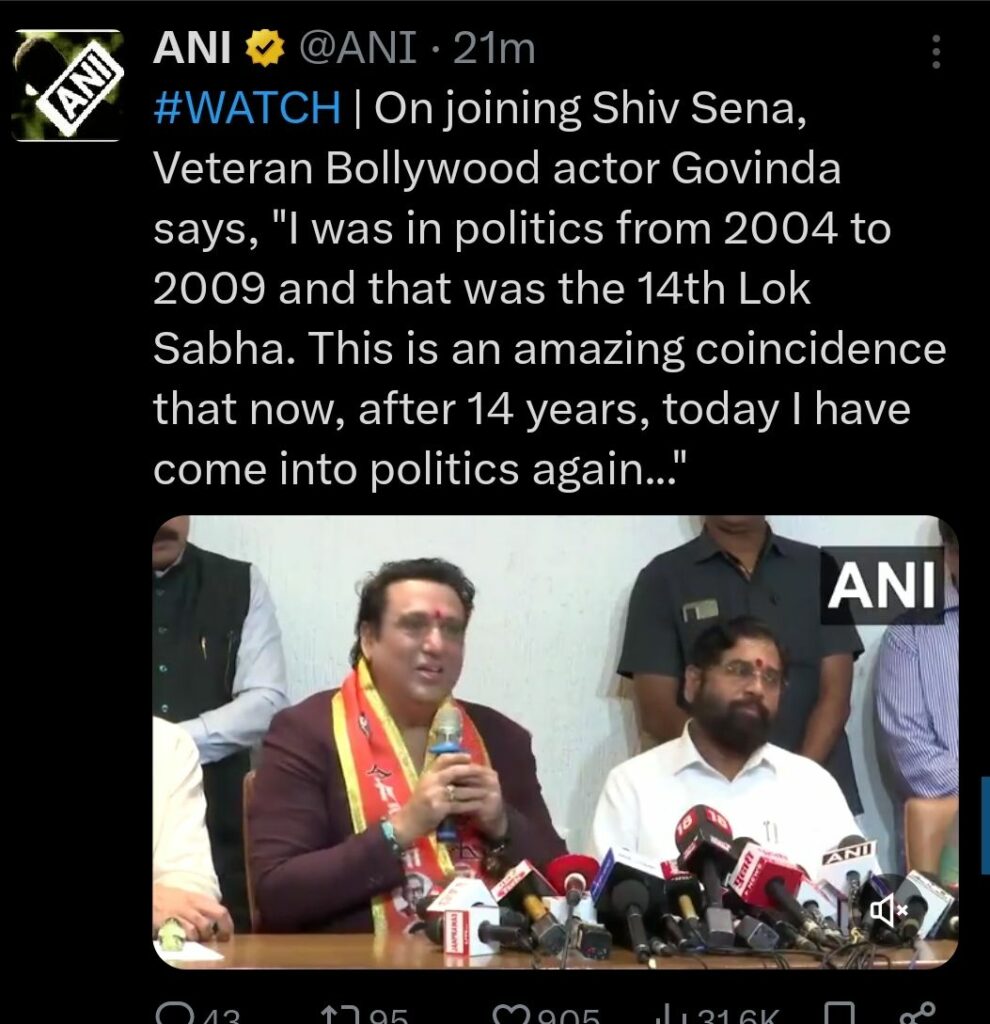Click the #WATCH hashtag
Viewport: 990px width, 1024px height.
pyautogui.click(x=247, y=108)
